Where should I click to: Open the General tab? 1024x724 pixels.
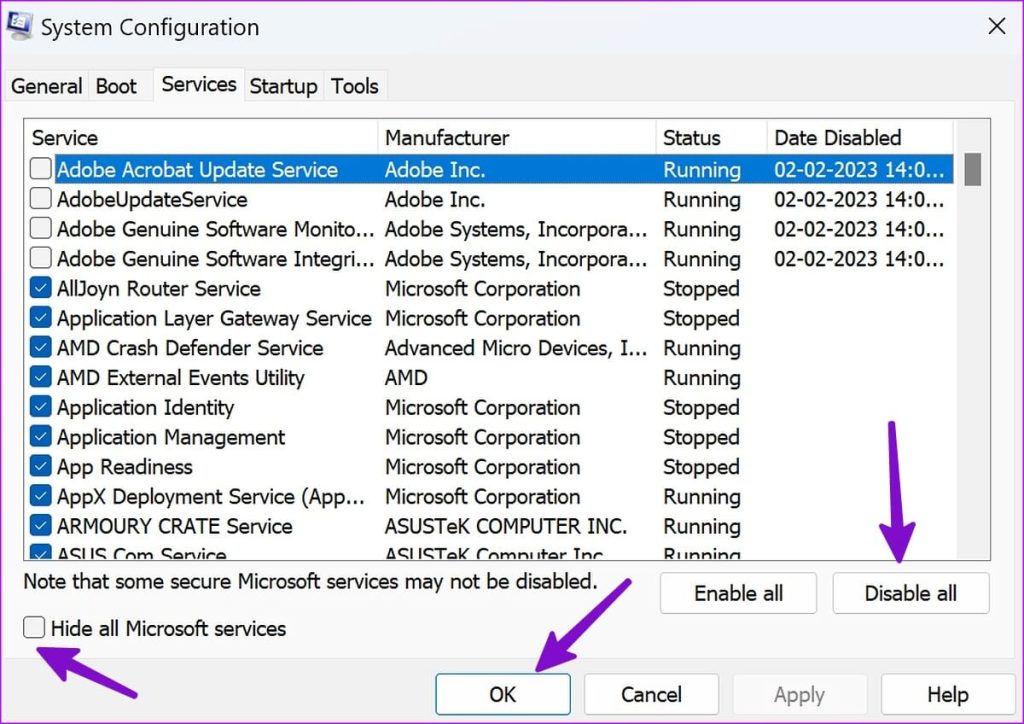[x=46, y=86]
